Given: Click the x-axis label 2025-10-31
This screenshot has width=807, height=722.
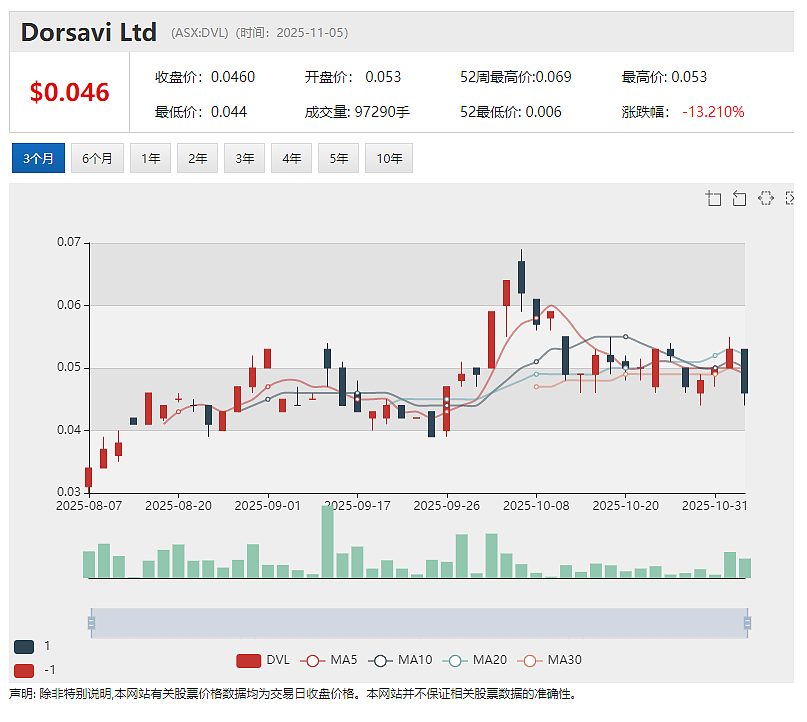Looking at the screenshot, I should coord(715,506).
